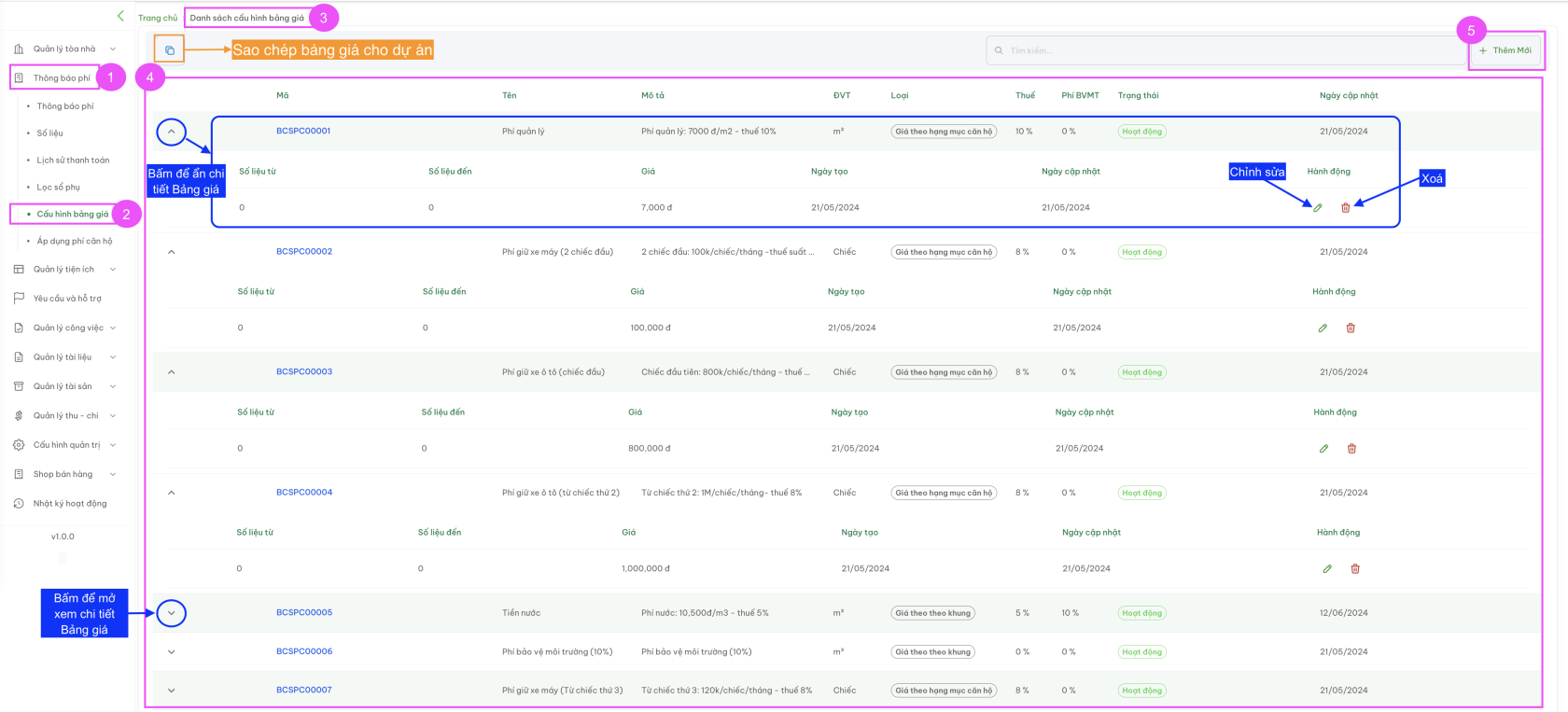Expand the Cấu hình quản trị menu chevron
This screenshot has height=712, width=1568.
(113, 445)
